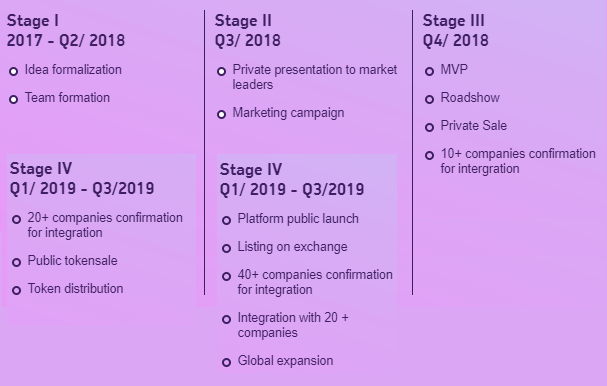The height and width of the screenshot is (386, 607).
Task: Click the bullet beside Listing on exchange
Action: (x=226, y=248)
